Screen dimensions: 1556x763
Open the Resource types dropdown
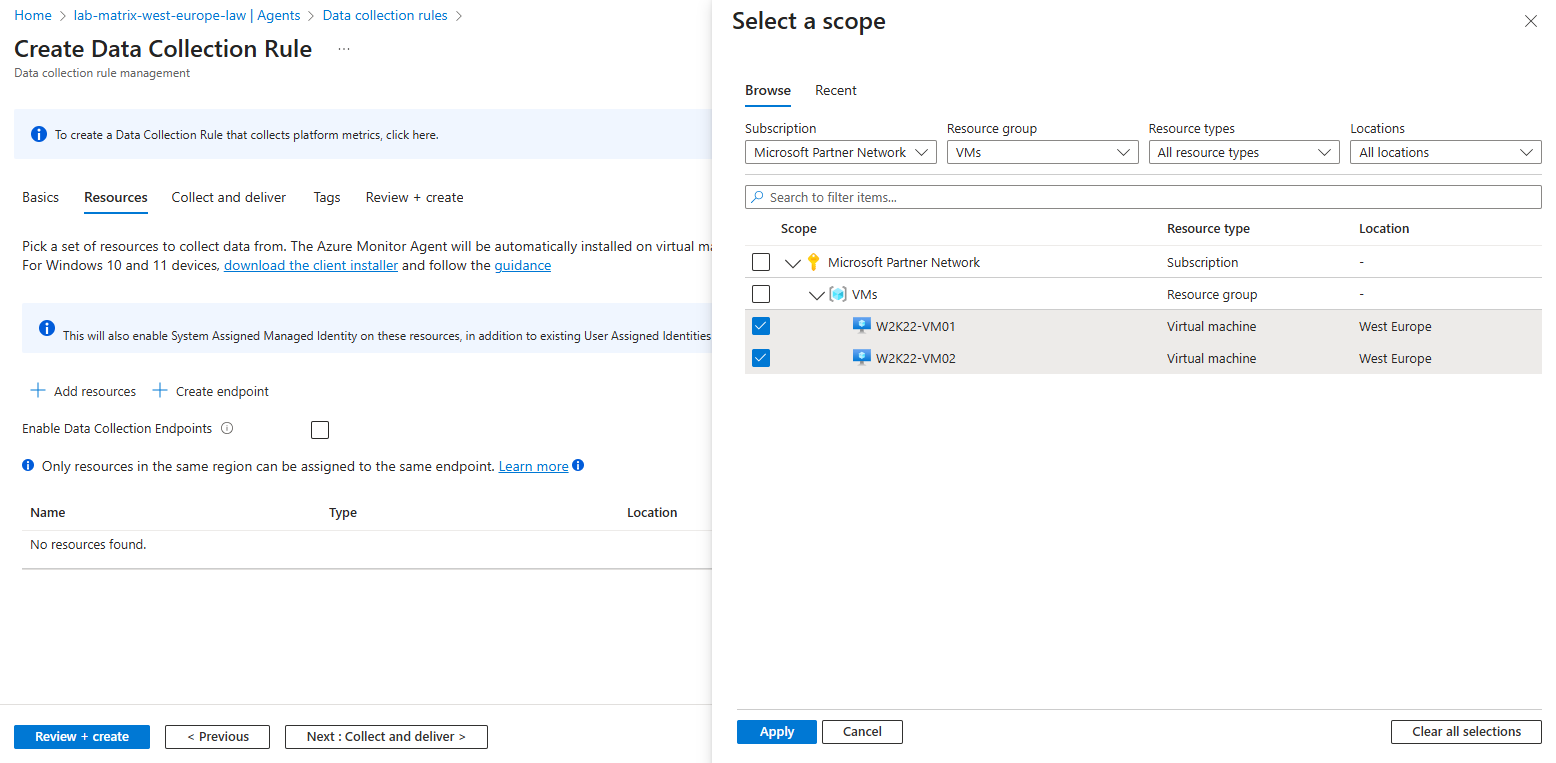point(1244,152)
